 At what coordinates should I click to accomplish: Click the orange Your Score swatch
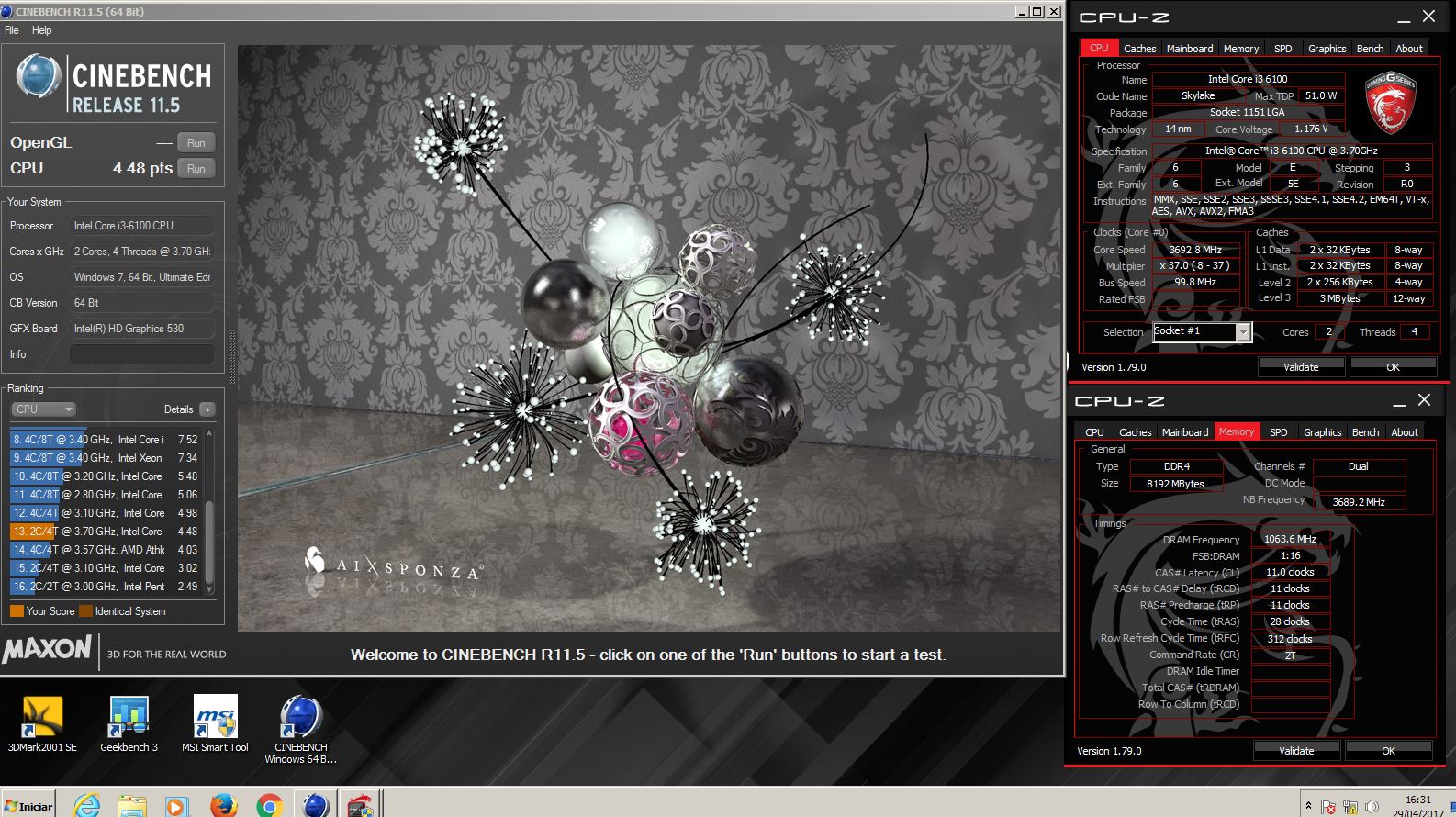tap(17, 611)
